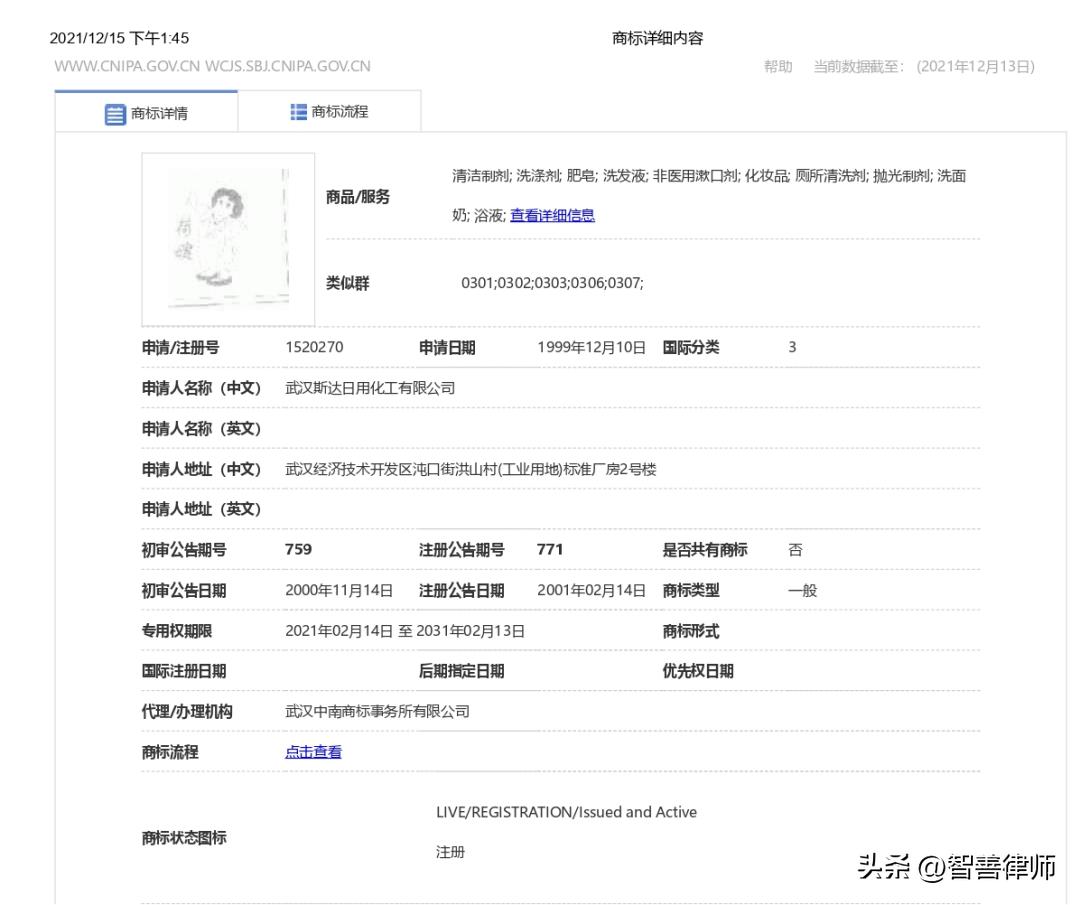Select the 专用权期限 date range
The height and width of the screenshot is (905, 1080).
[x=405, y=630]
